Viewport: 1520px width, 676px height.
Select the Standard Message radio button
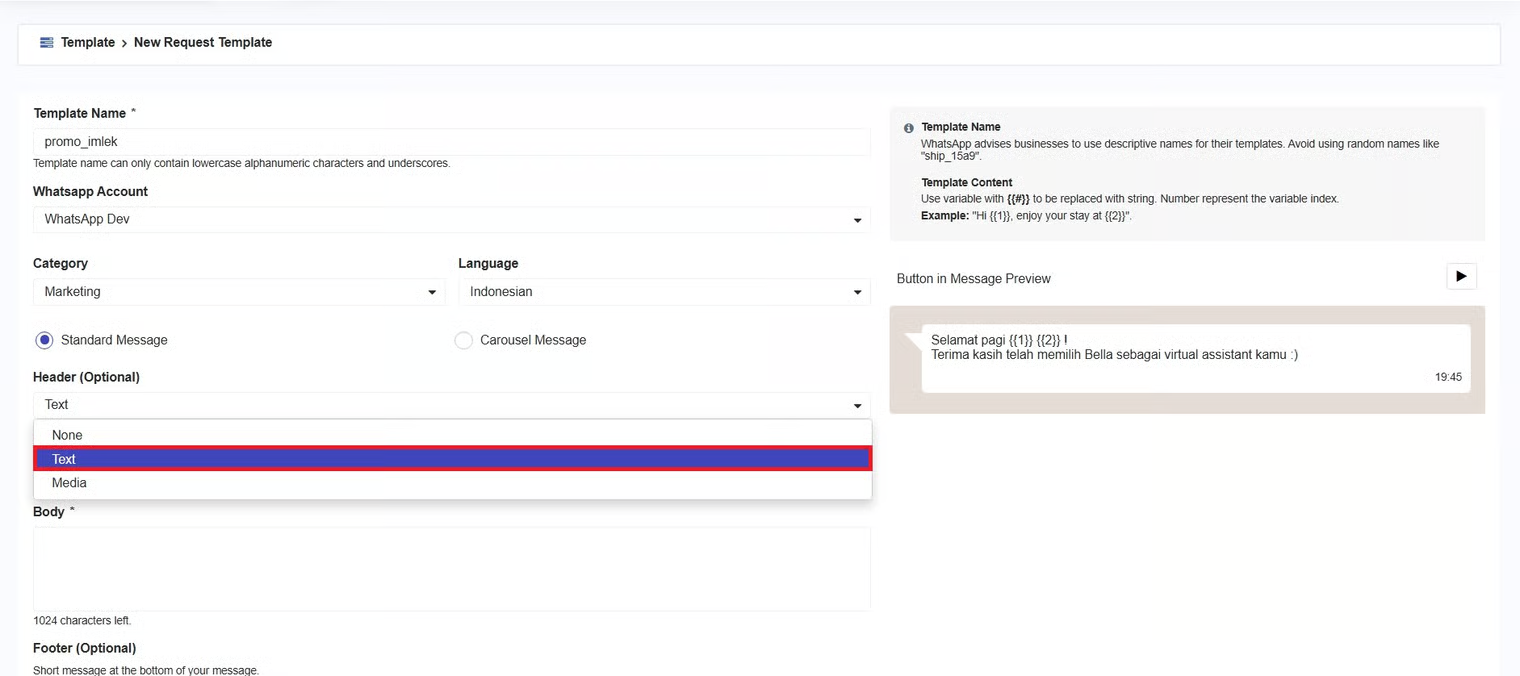45,340
